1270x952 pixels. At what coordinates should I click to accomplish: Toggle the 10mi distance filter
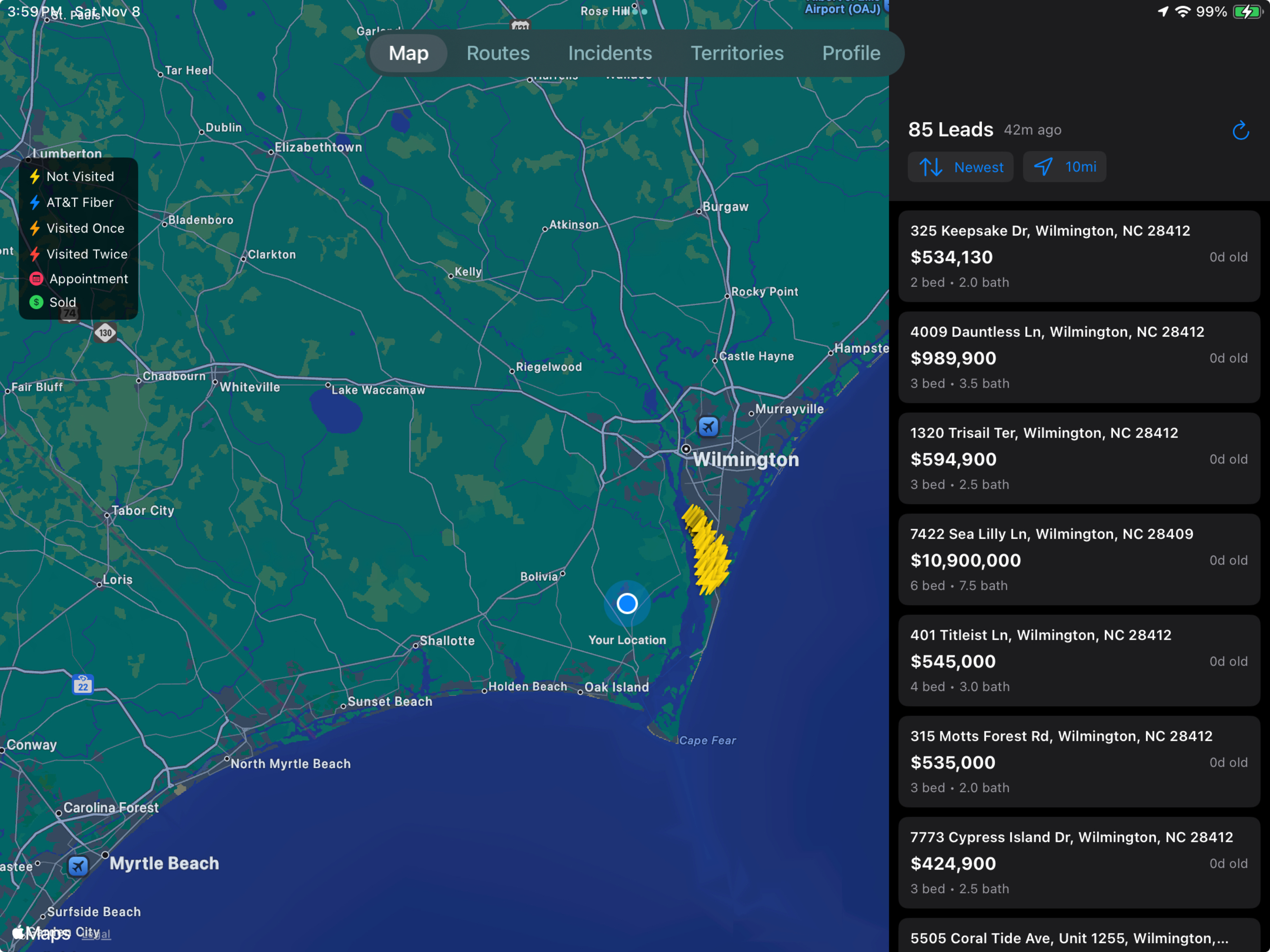(1065, 166)
